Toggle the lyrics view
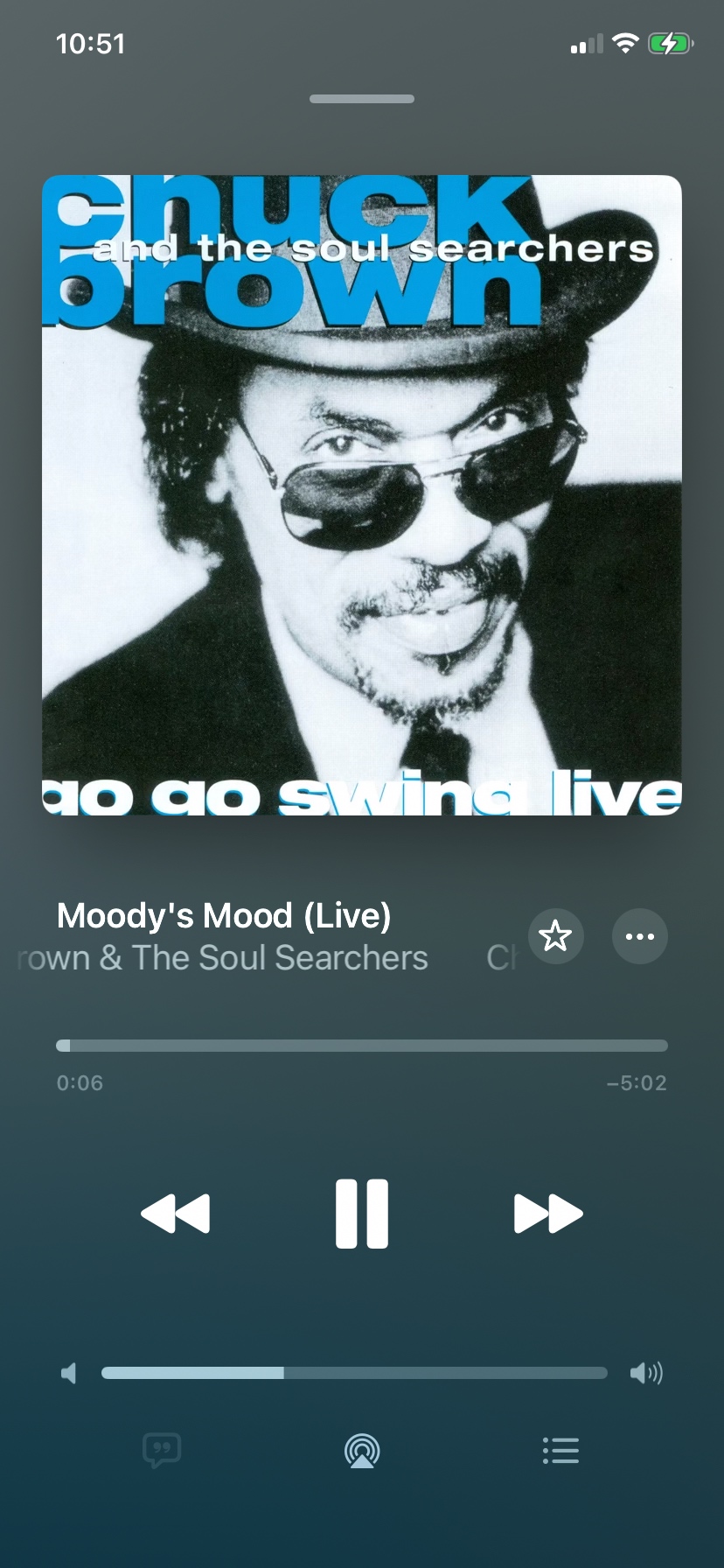The image size is (724, 1568). coord(162,1451)
